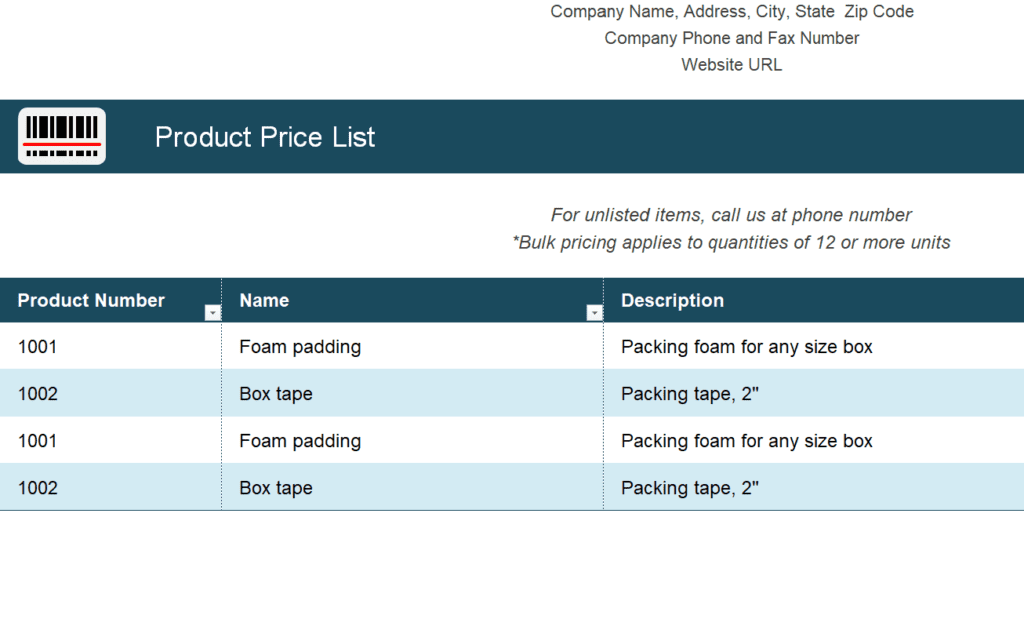Select the Product Price List title
This screenshot has width=1024, height=630.
pos(264,137)
